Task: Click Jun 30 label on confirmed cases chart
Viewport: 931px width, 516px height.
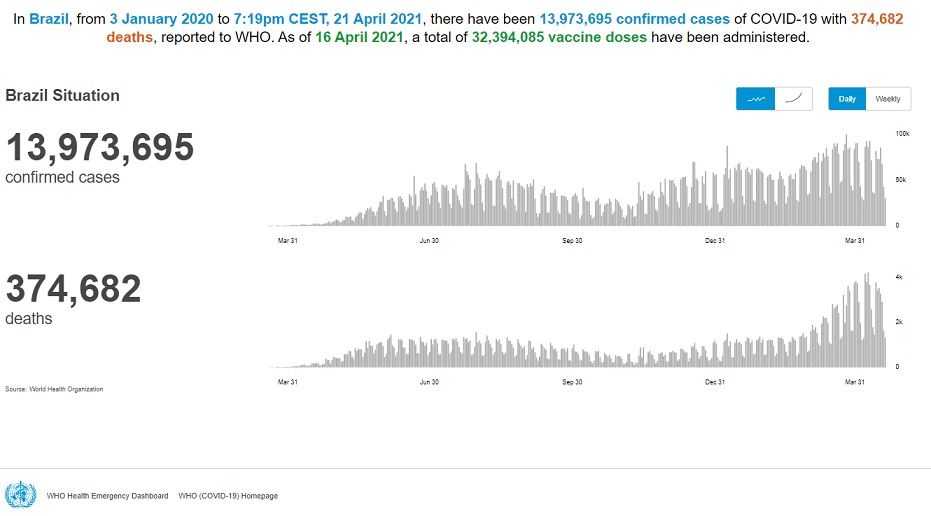Action: 429,240
